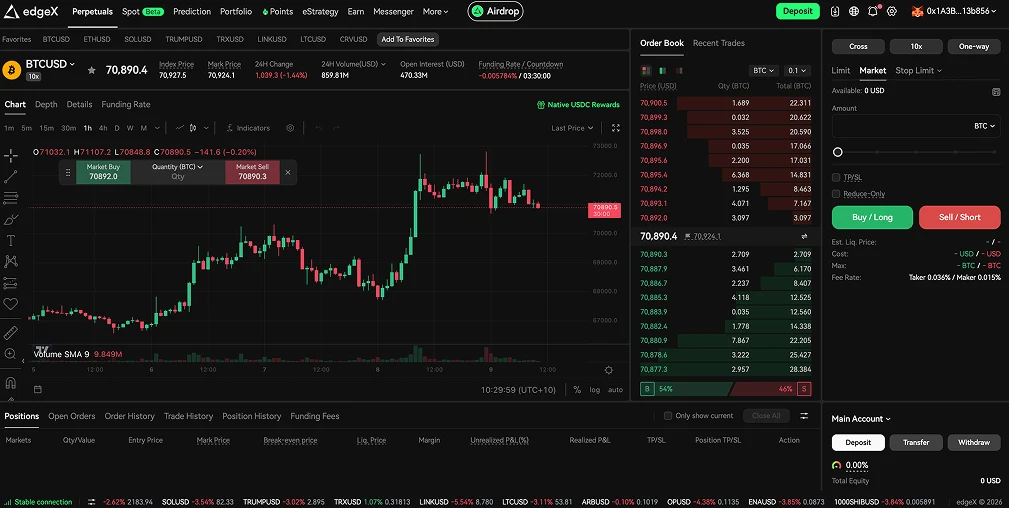The image size is (1009, 508).
Task: Open chart settings gear in toolbar
Action: click(x=290, y=128)
